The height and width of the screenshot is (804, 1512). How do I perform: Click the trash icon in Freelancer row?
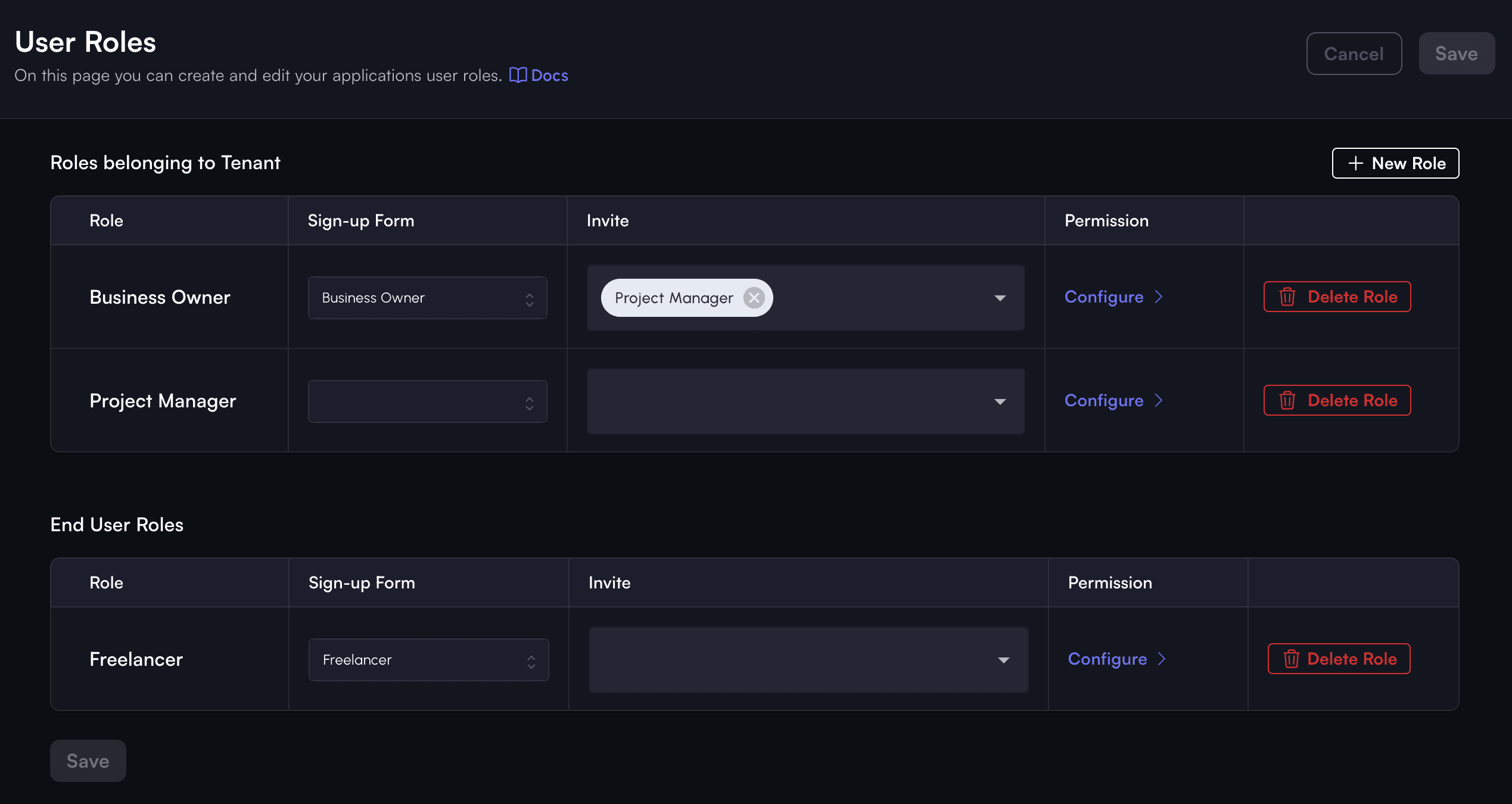(1290, 659)
